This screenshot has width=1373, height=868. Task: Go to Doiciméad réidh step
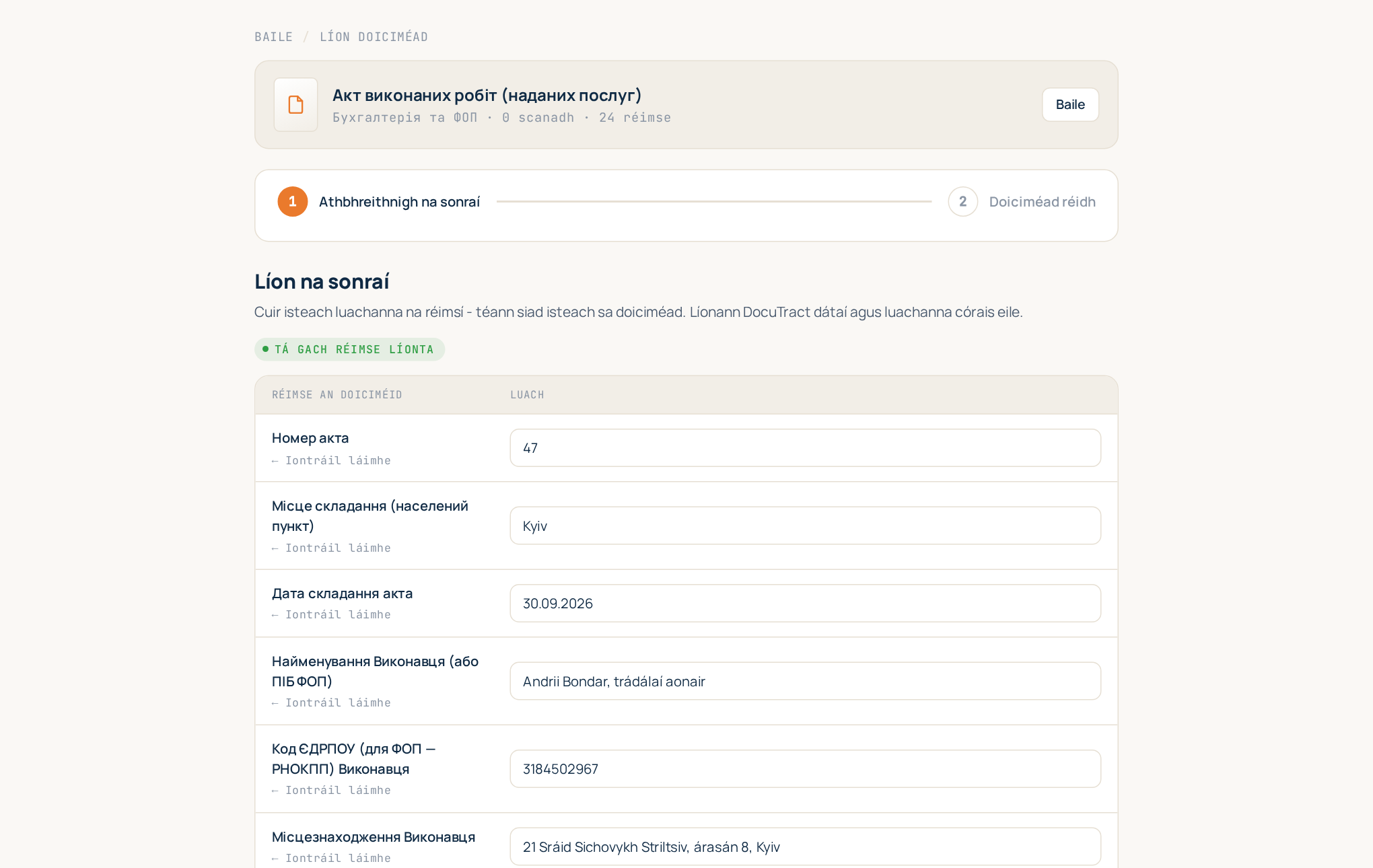[x=1042, y=202]
